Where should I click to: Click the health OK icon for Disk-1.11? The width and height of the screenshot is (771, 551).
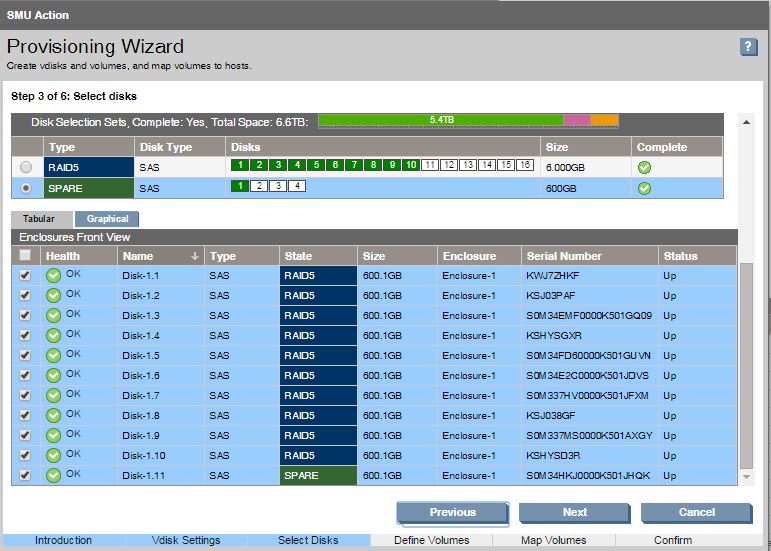coord(53,475)
